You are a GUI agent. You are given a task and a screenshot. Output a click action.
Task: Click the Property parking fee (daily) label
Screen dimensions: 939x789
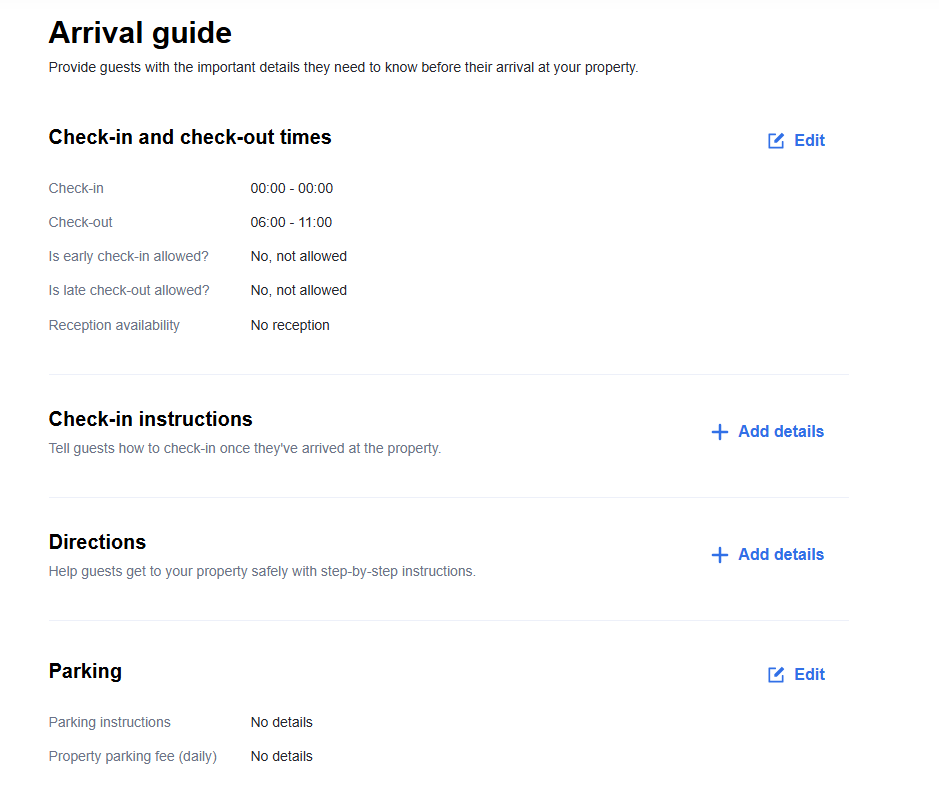132,756
